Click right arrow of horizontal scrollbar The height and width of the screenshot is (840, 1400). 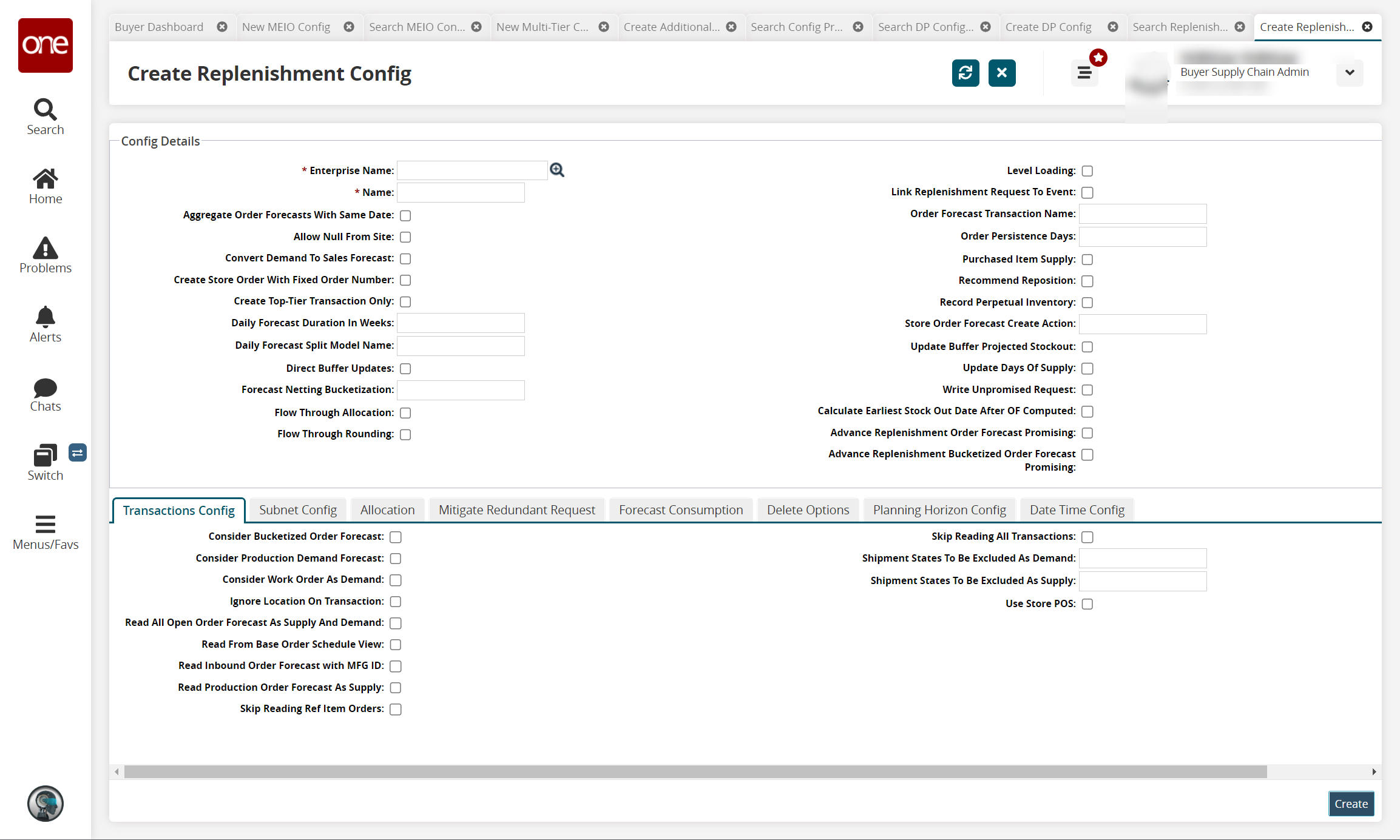[x=1374, y=771]
